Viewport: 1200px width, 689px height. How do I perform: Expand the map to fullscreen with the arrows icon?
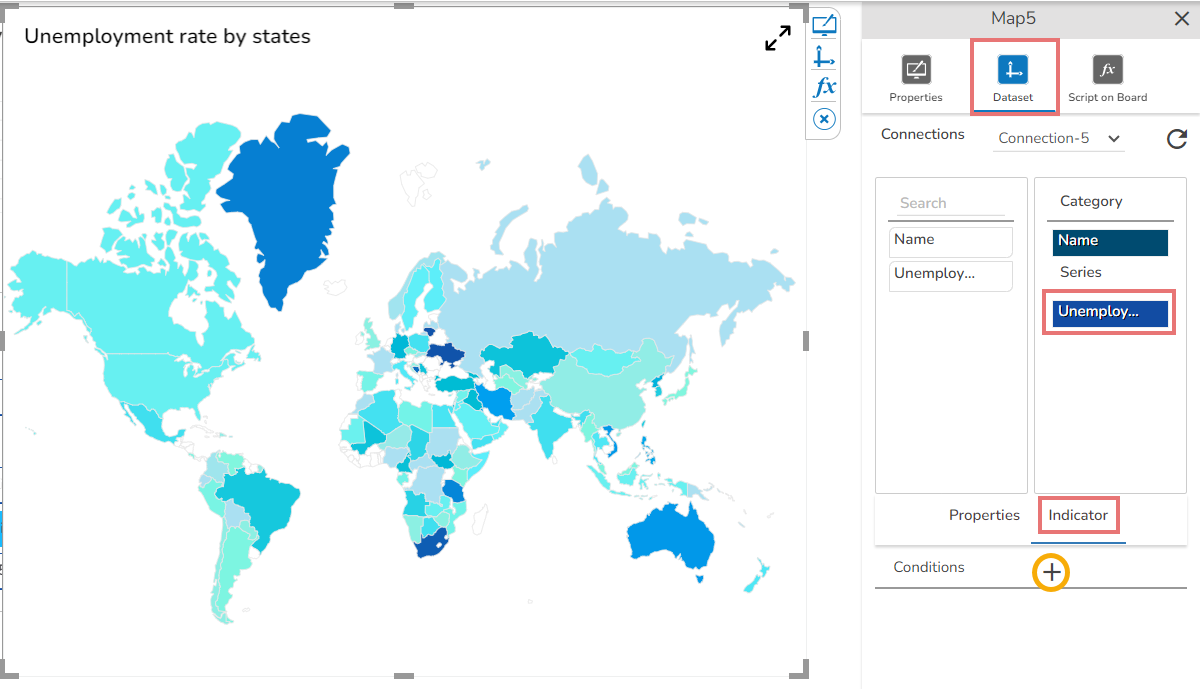pyautogui.click(x=778, y=38)
